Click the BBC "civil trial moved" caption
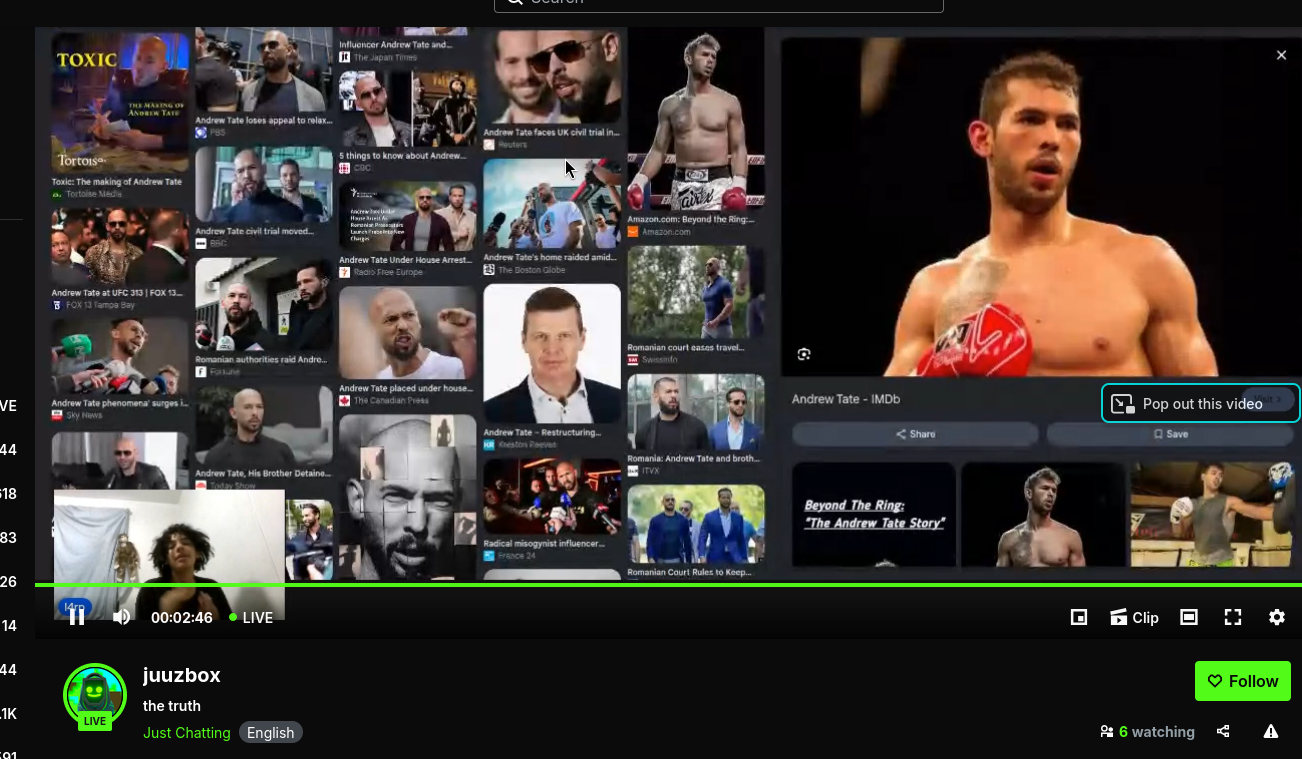1302x759 pixels. click(x=254, y=232)
